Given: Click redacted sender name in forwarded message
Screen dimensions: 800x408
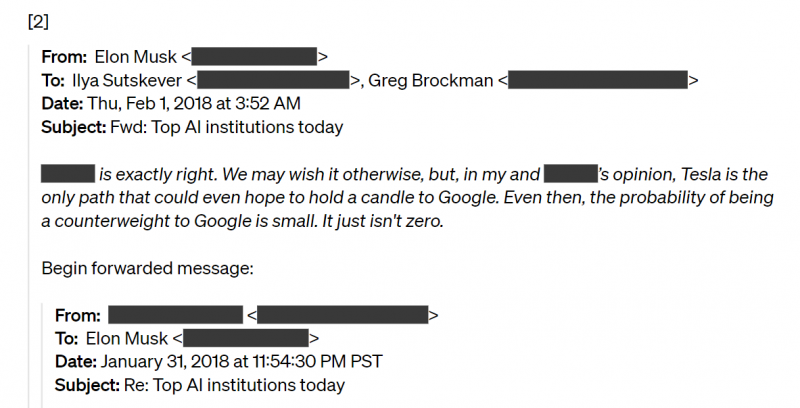Looking at the screenshot, I should coord(175,315).
